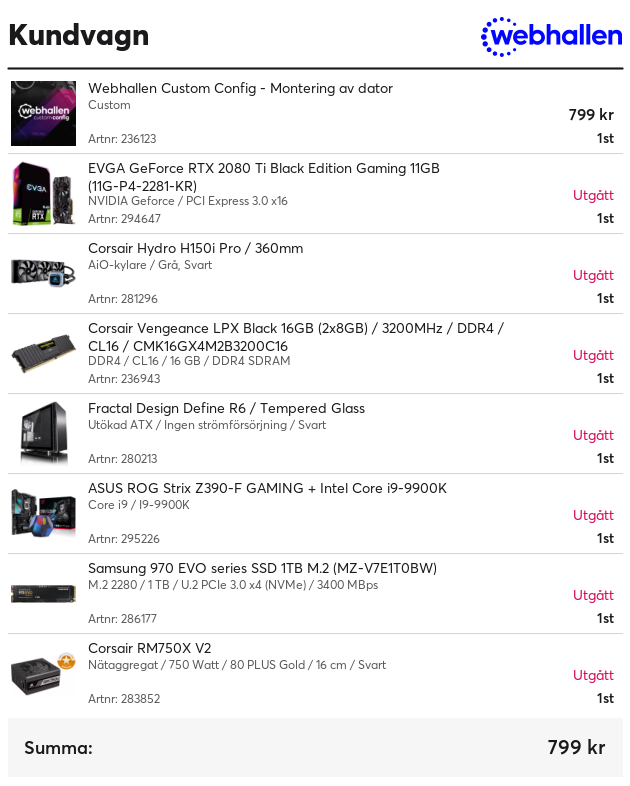Click the gold award badge on RM750X
This screenshot has height=786, width=630.
(66, 661)
